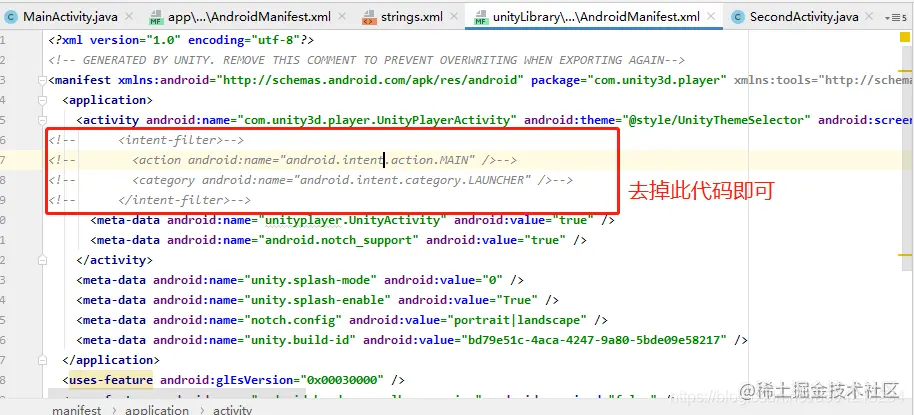Click the yellow inspection status indicator
Viewport: 914px width, 415px height.
point(905,38)
